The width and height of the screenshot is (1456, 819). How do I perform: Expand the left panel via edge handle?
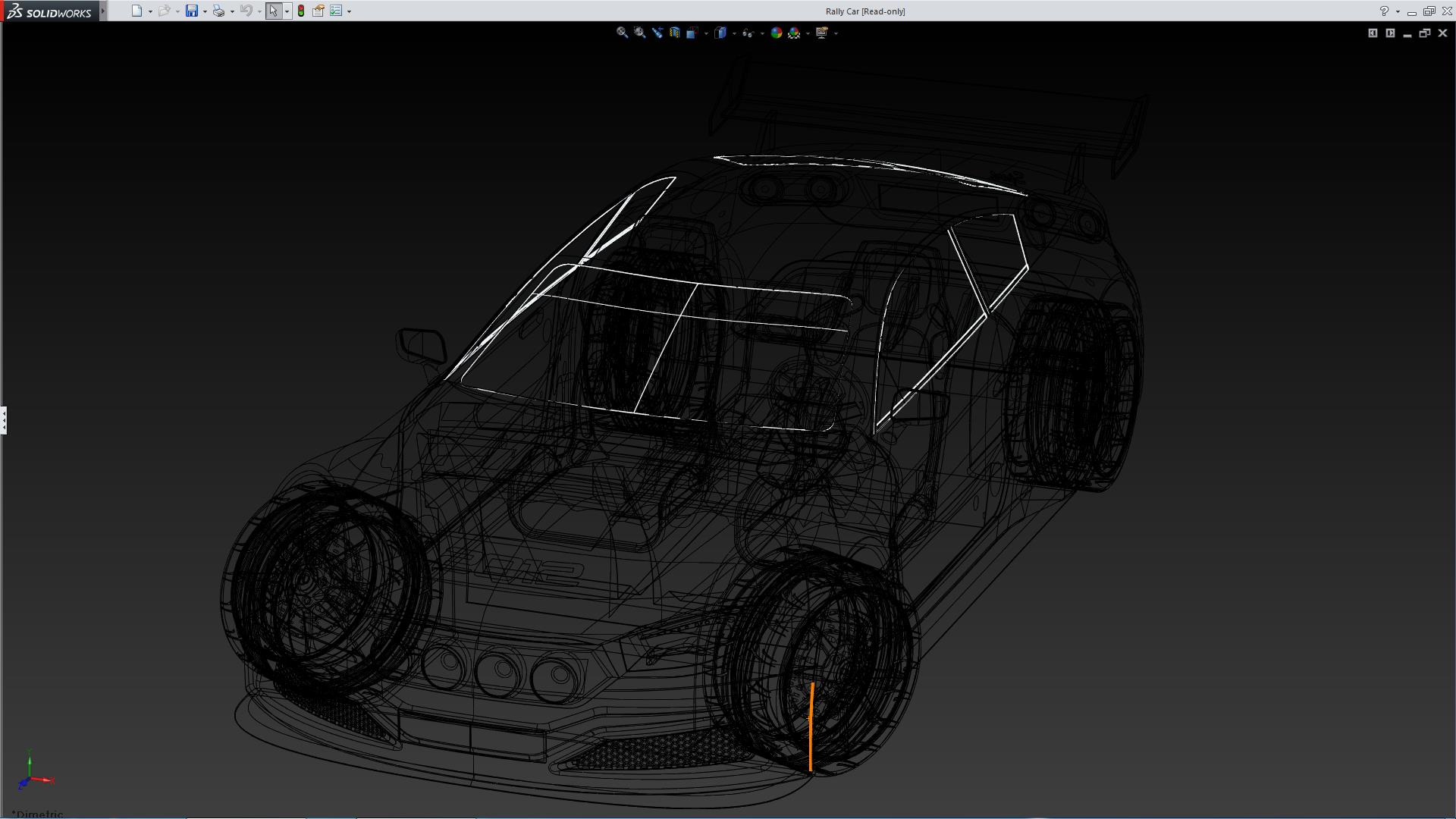pyautogui.click(x=4, y=419)
